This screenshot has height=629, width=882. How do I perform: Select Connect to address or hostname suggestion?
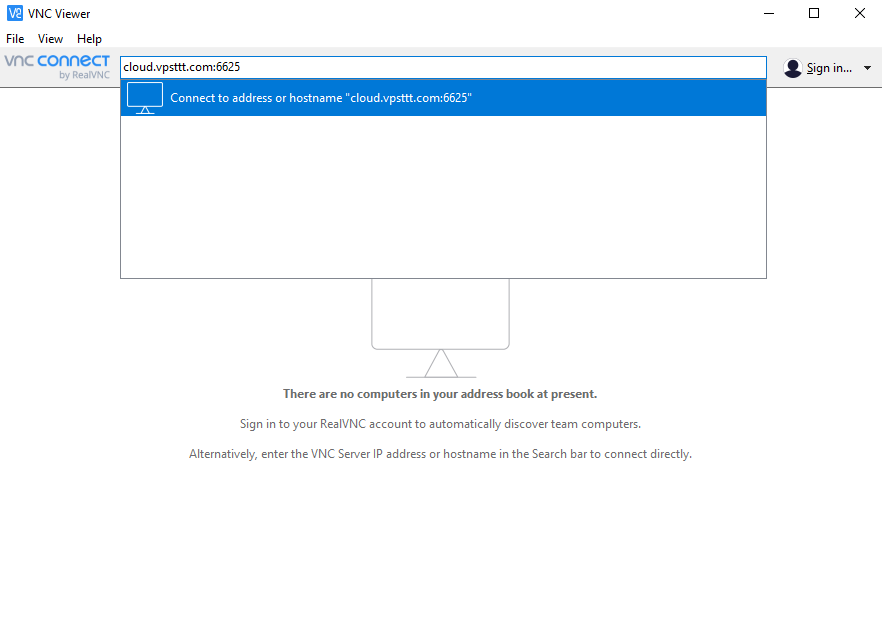[443, 98]
